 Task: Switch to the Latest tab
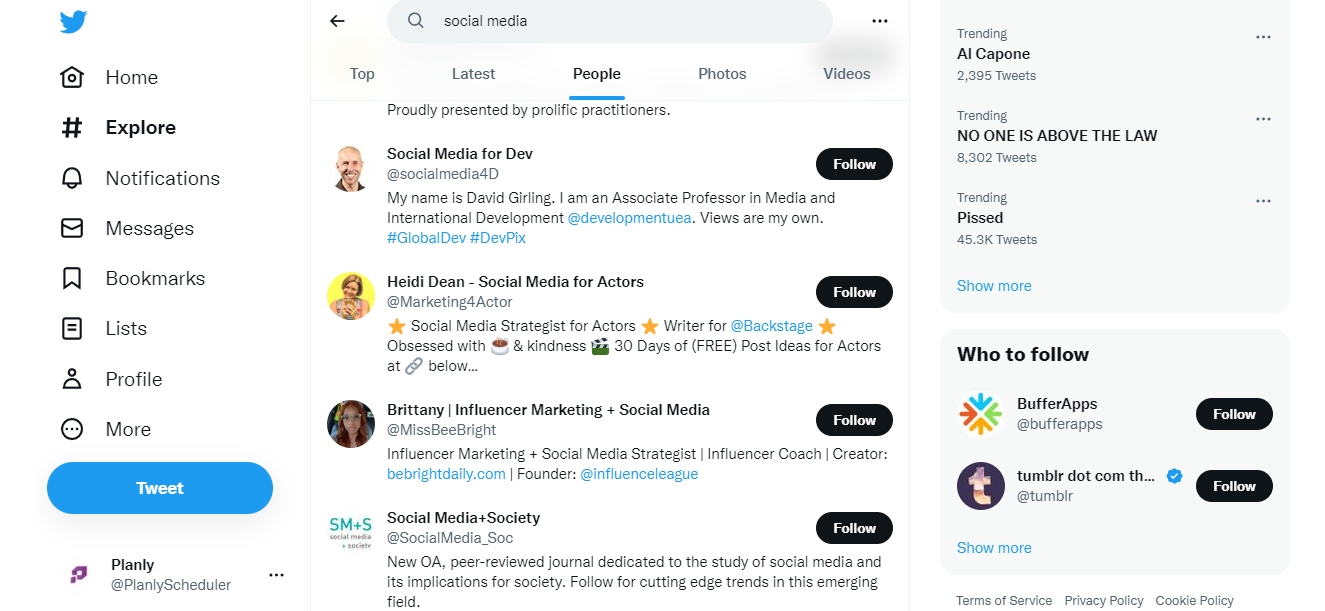(473, 74)
